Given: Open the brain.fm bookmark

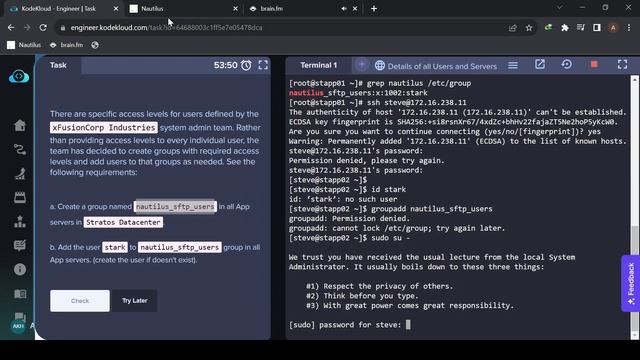Looking at the screenshot, I should point(67,45).
